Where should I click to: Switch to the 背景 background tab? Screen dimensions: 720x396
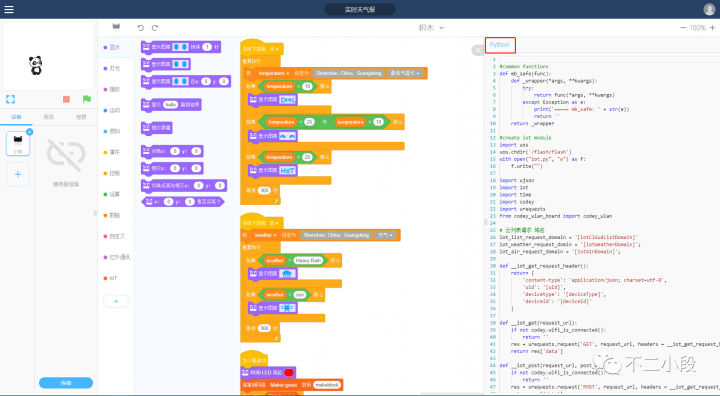81,117
